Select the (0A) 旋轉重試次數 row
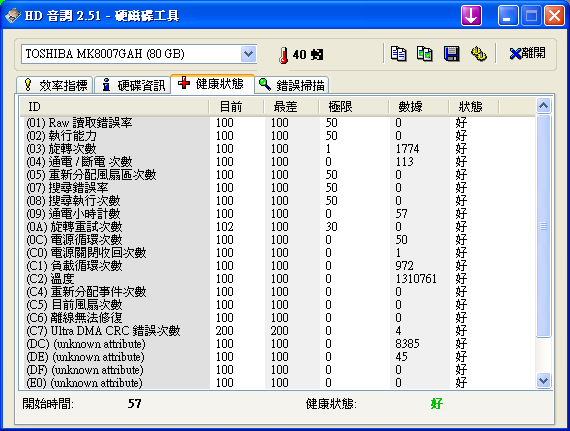Image resolution: width=570 pixels, height=431 pixels. 277,227
